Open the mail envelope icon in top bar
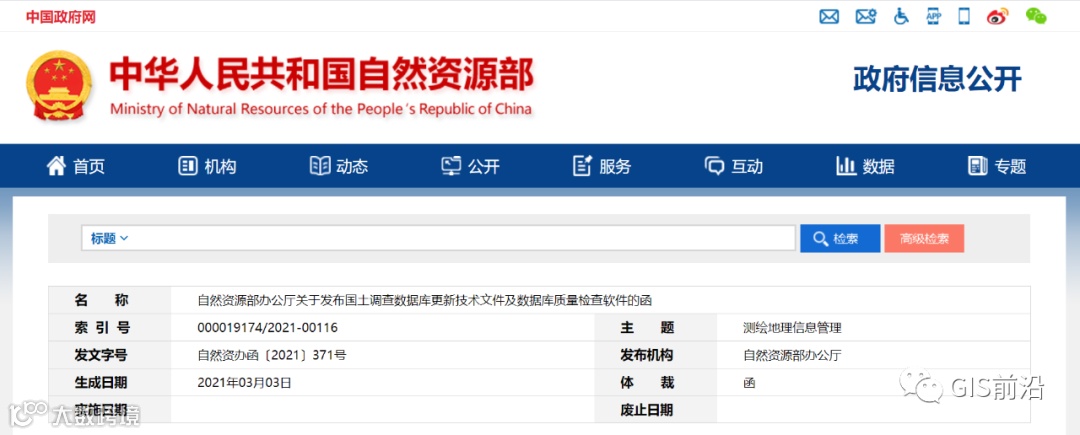1080x435 pixels. [x=829, y=17]
